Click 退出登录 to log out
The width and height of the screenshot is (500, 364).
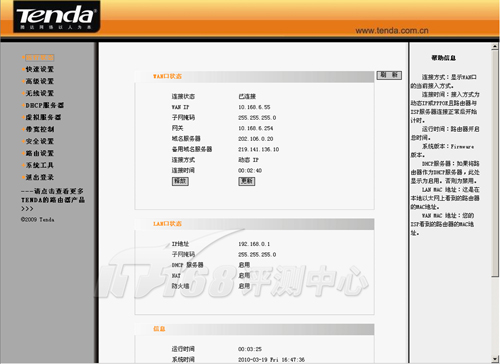click(x=40, y=177)
